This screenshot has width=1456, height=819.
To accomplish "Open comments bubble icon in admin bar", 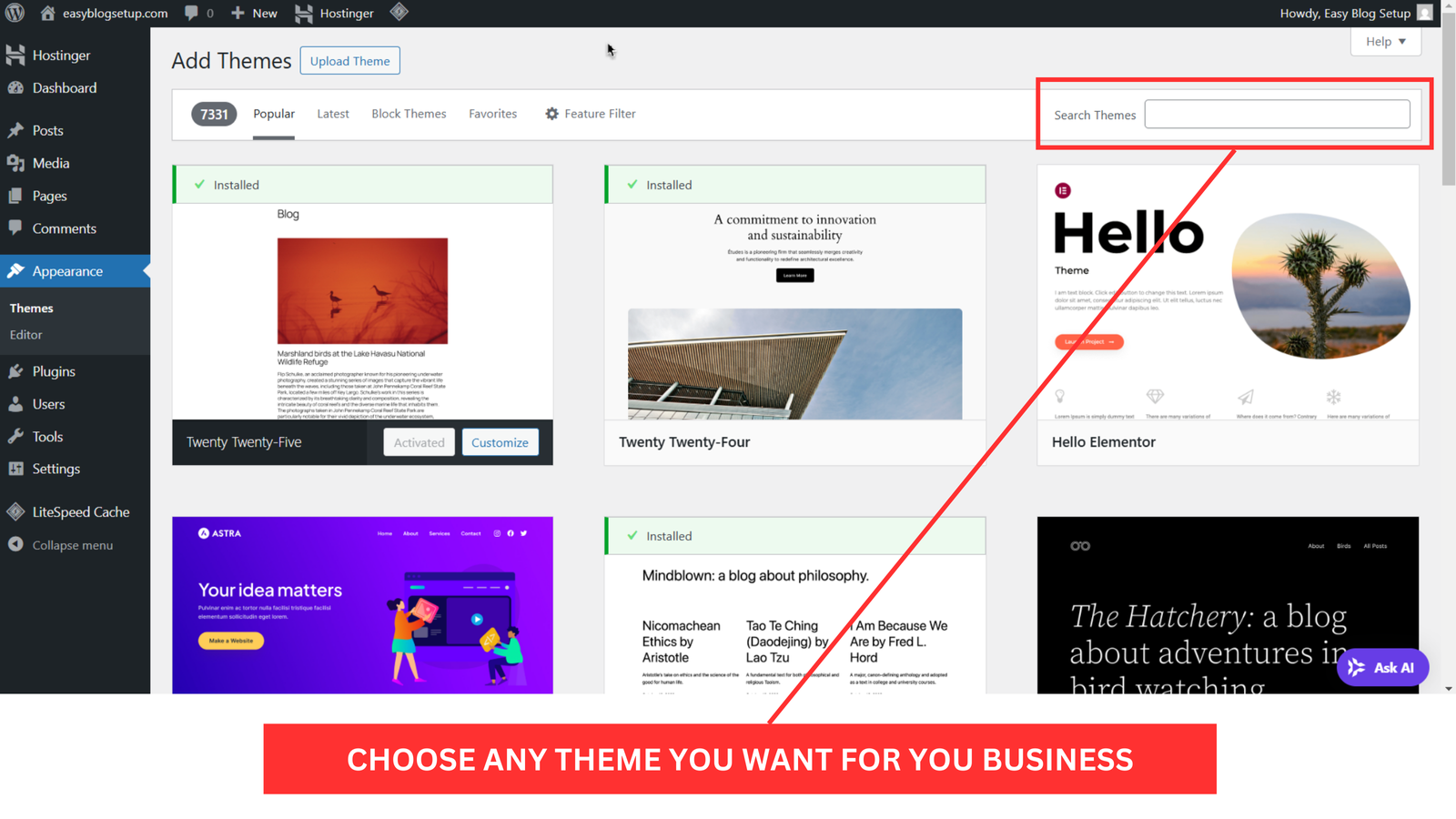I will click(x=191, y=13).
